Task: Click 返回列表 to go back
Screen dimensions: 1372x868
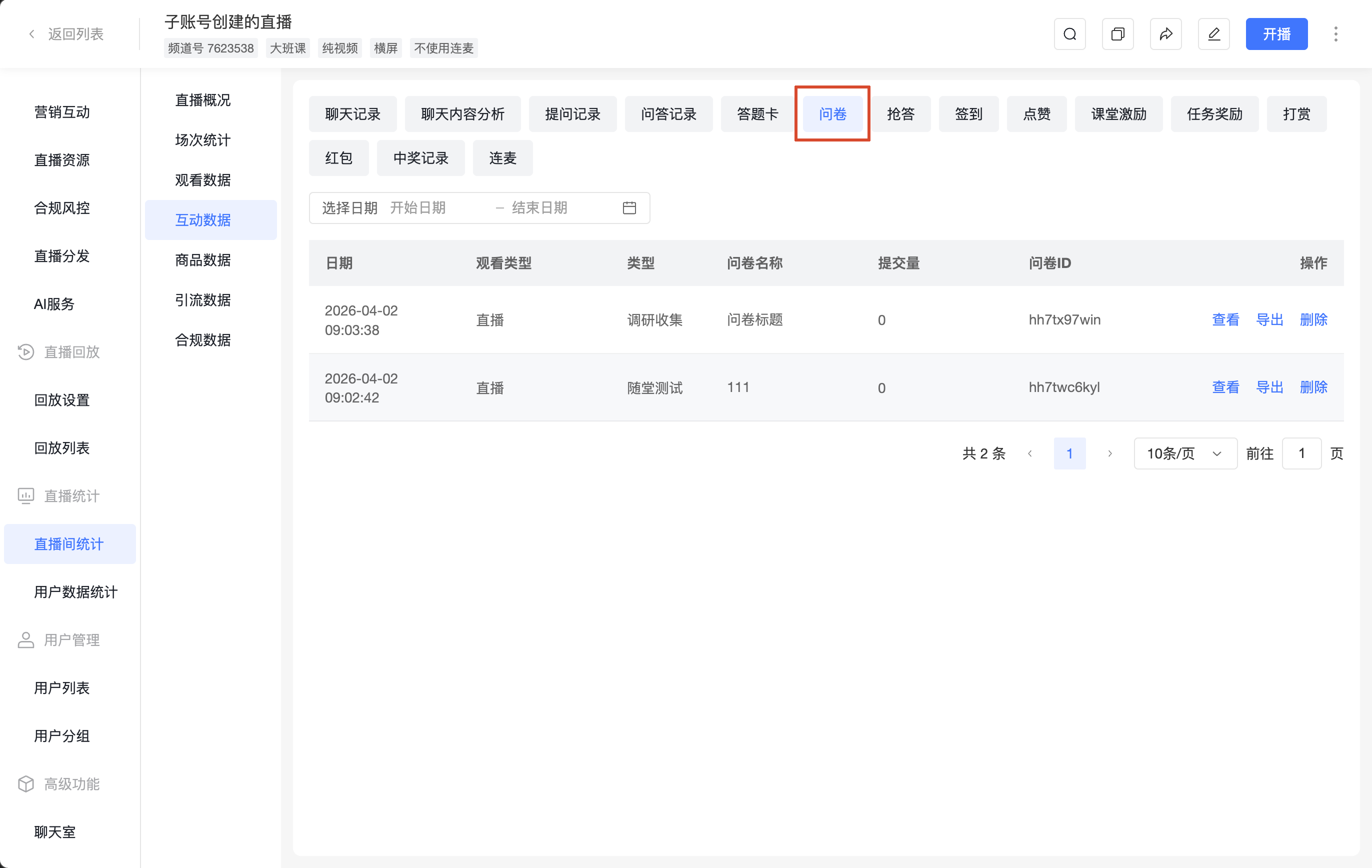Action: (76, 34)
